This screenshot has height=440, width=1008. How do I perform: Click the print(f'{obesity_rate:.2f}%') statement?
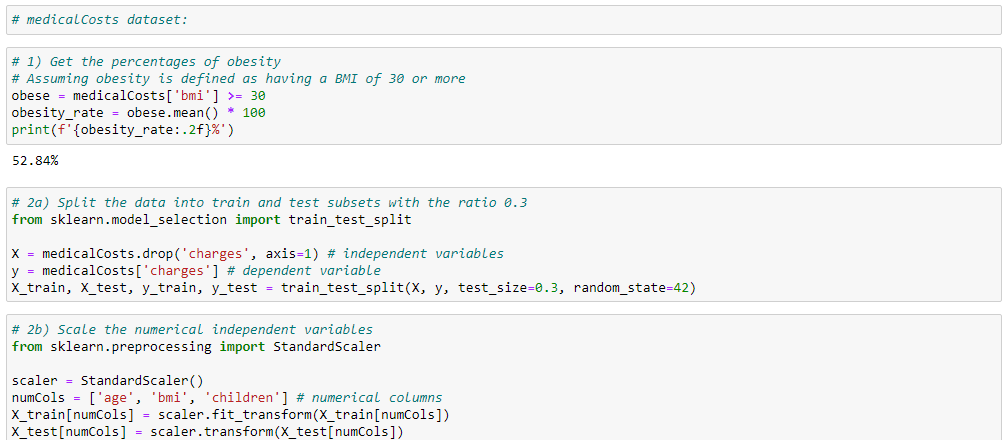(122, 129)
